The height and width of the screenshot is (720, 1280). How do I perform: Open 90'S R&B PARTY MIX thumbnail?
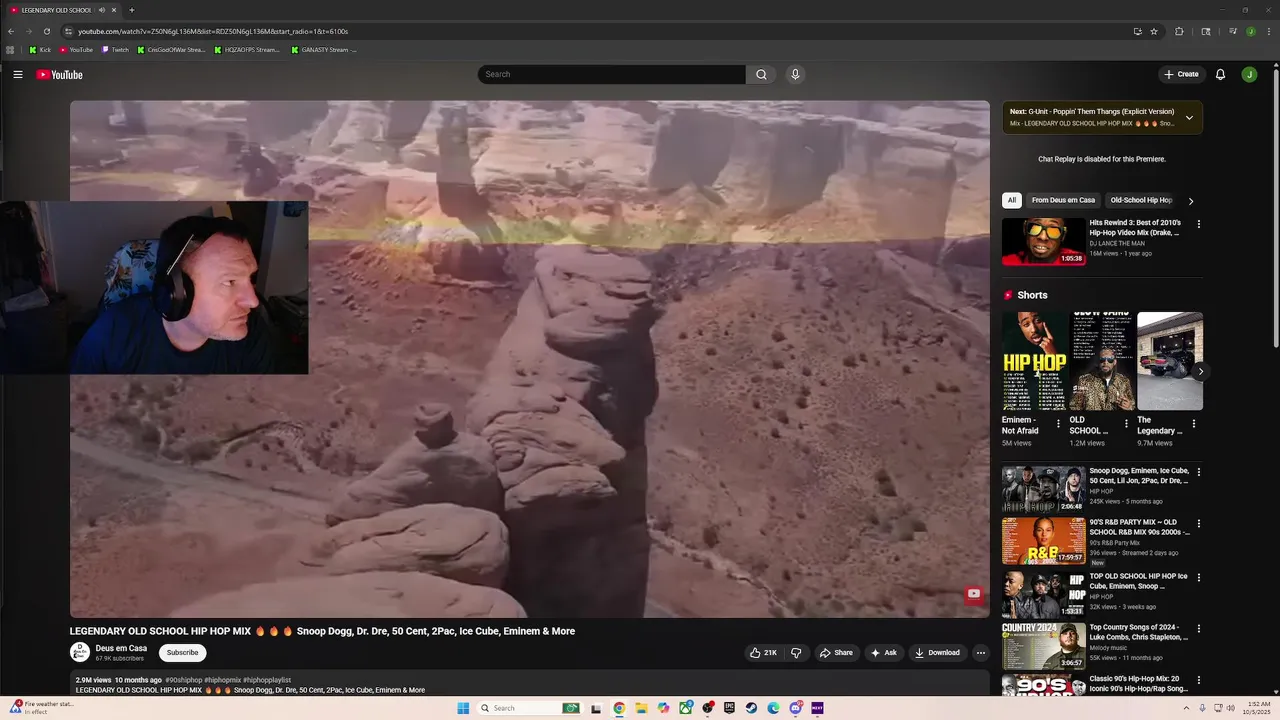tap(1043, 541)
